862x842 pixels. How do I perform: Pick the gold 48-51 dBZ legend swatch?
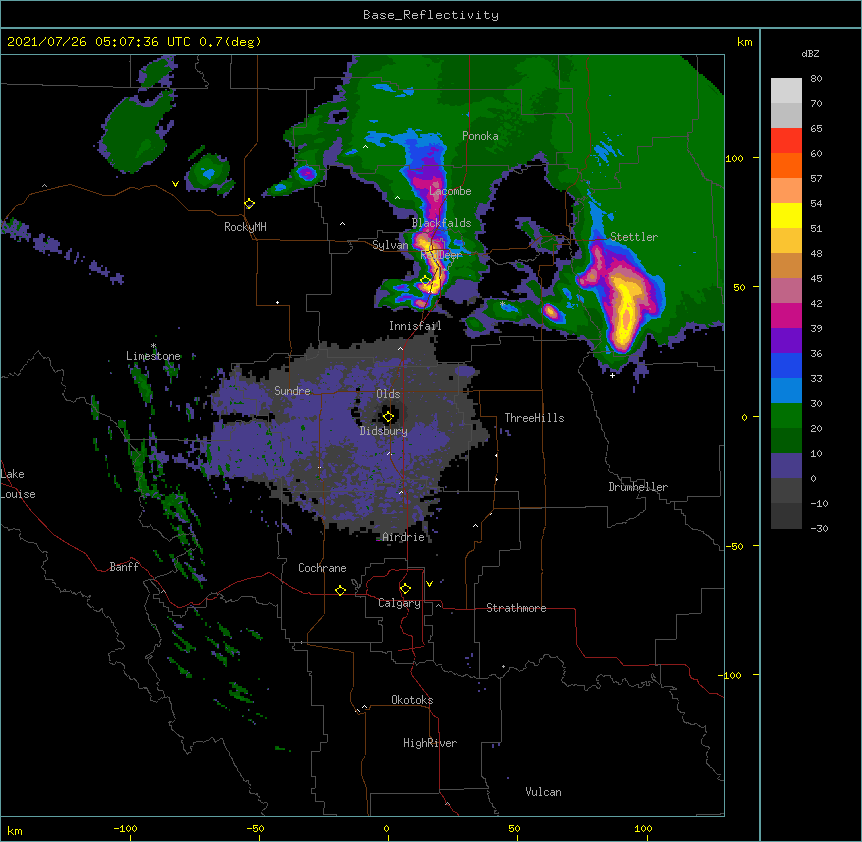(x=786, y=241)
